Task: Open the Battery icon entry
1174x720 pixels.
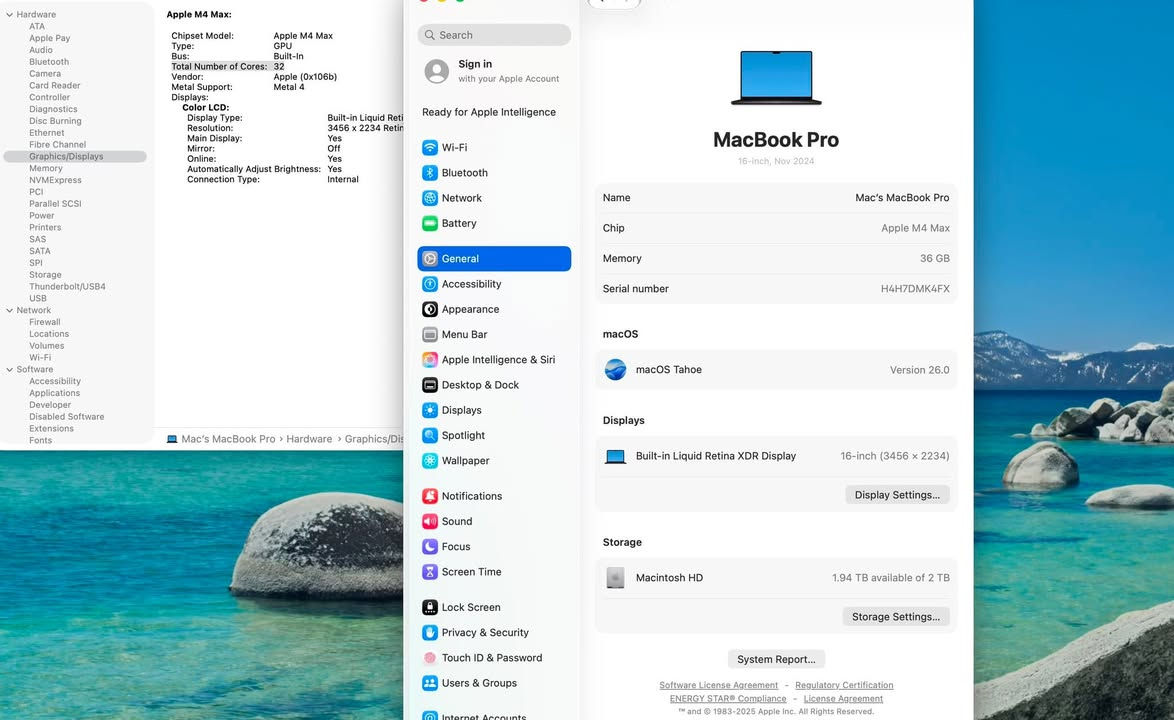Action: click(430, 223)
